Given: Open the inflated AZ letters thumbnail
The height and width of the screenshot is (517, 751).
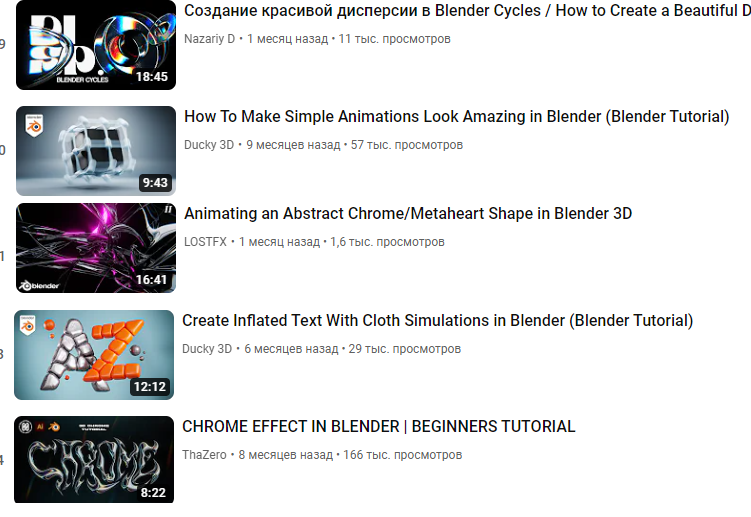Looking at the screenshot, I should pos(94,355).
